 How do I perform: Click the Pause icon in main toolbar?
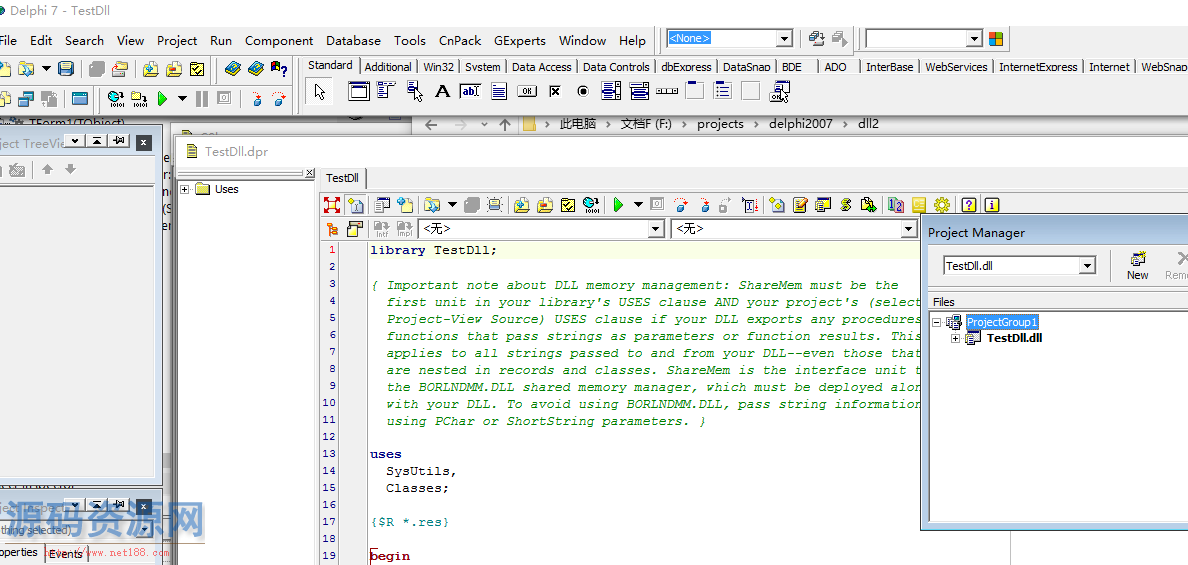point(202,98)
